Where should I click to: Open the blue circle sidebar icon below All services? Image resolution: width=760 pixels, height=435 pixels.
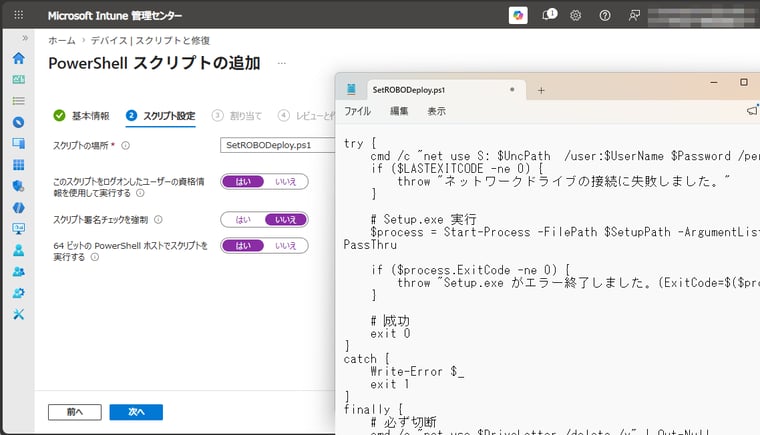coord(18,122)
